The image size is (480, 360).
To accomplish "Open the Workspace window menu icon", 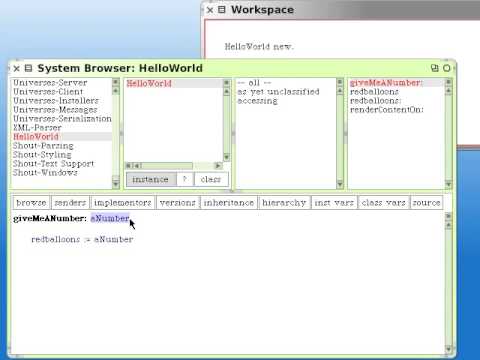I will click(222, 10).
